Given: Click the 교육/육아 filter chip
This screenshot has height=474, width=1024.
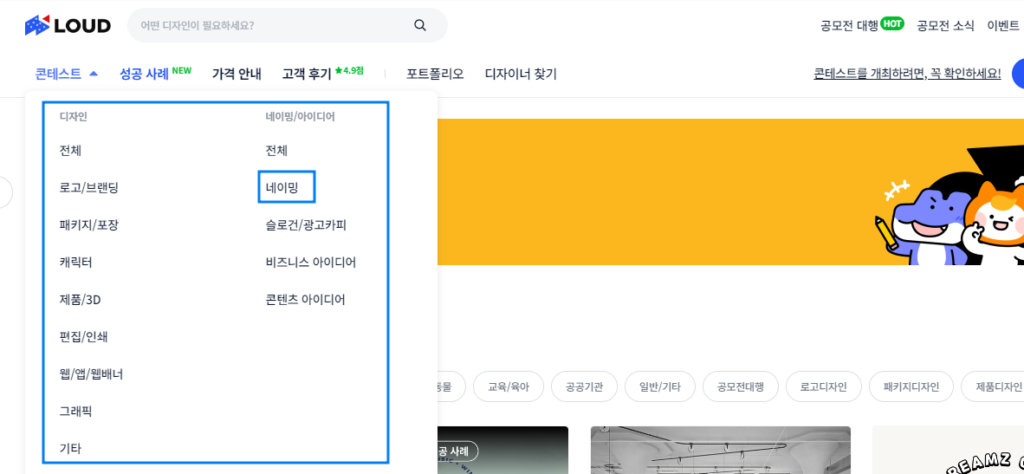Looking at the screenshot, I should 508,387.
